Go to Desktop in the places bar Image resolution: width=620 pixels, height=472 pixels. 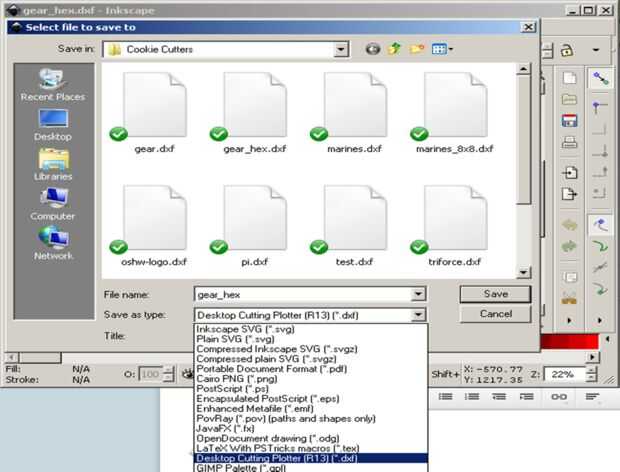53,125
